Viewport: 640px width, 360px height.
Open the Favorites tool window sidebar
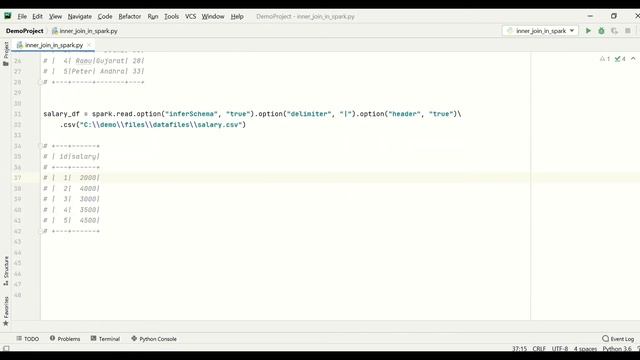click(6, 311)
